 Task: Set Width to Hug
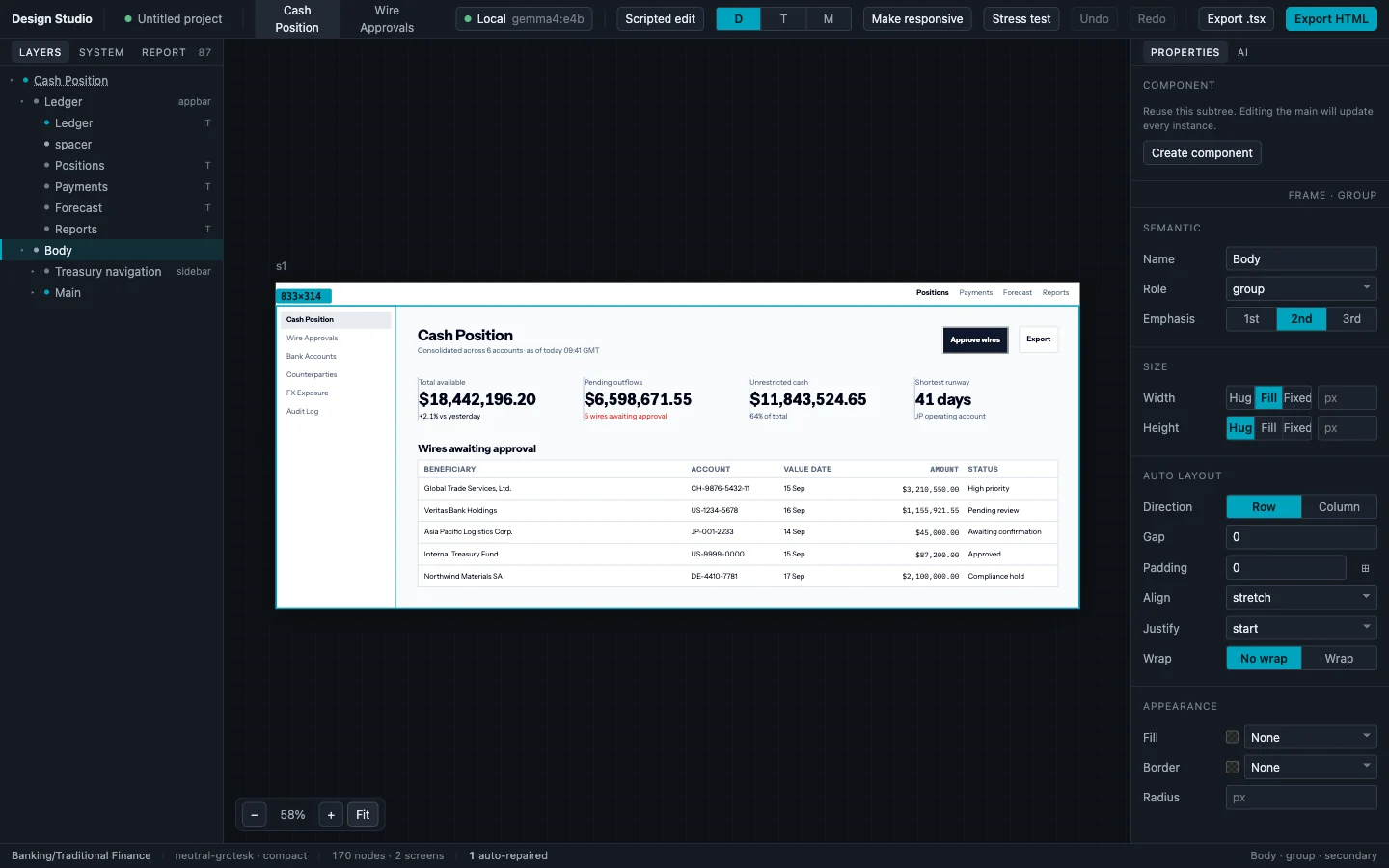tap(1240, 398)
